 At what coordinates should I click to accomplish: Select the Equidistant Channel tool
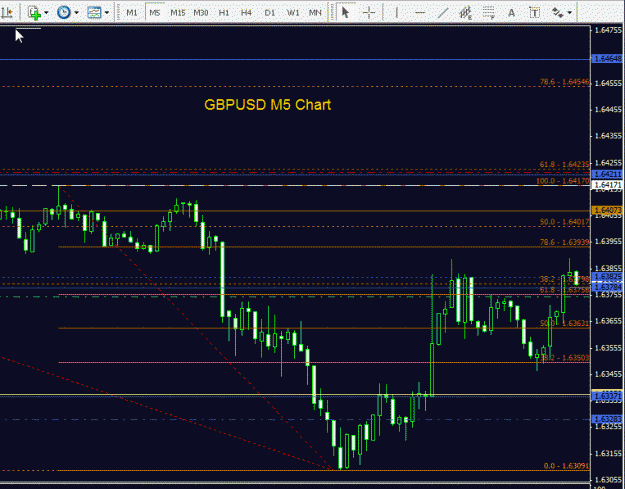(465, 13)
